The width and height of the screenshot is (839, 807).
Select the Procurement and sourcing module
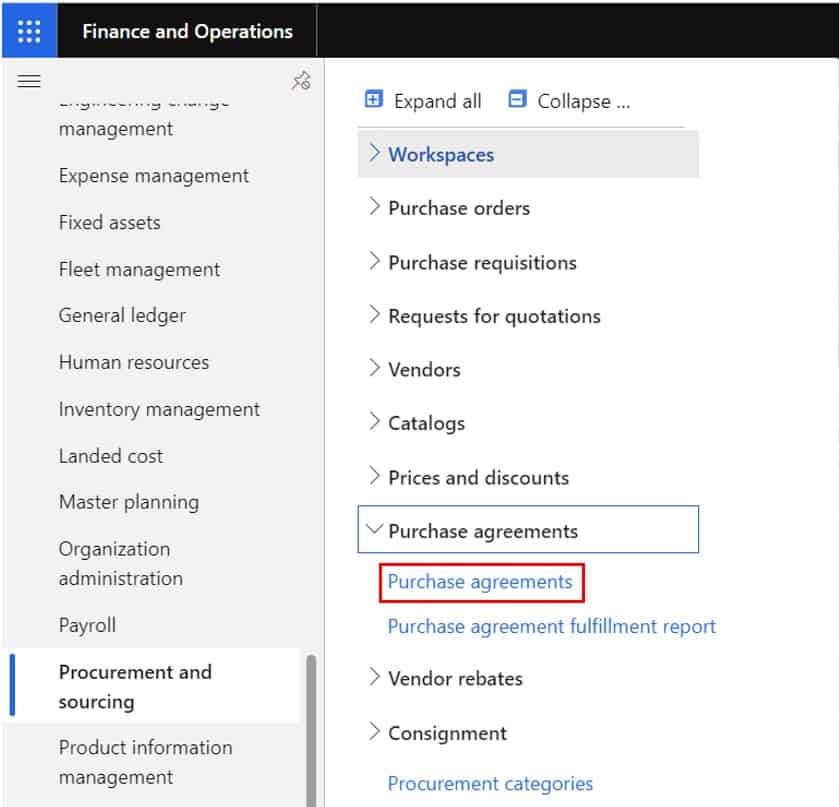coord(136,686)
